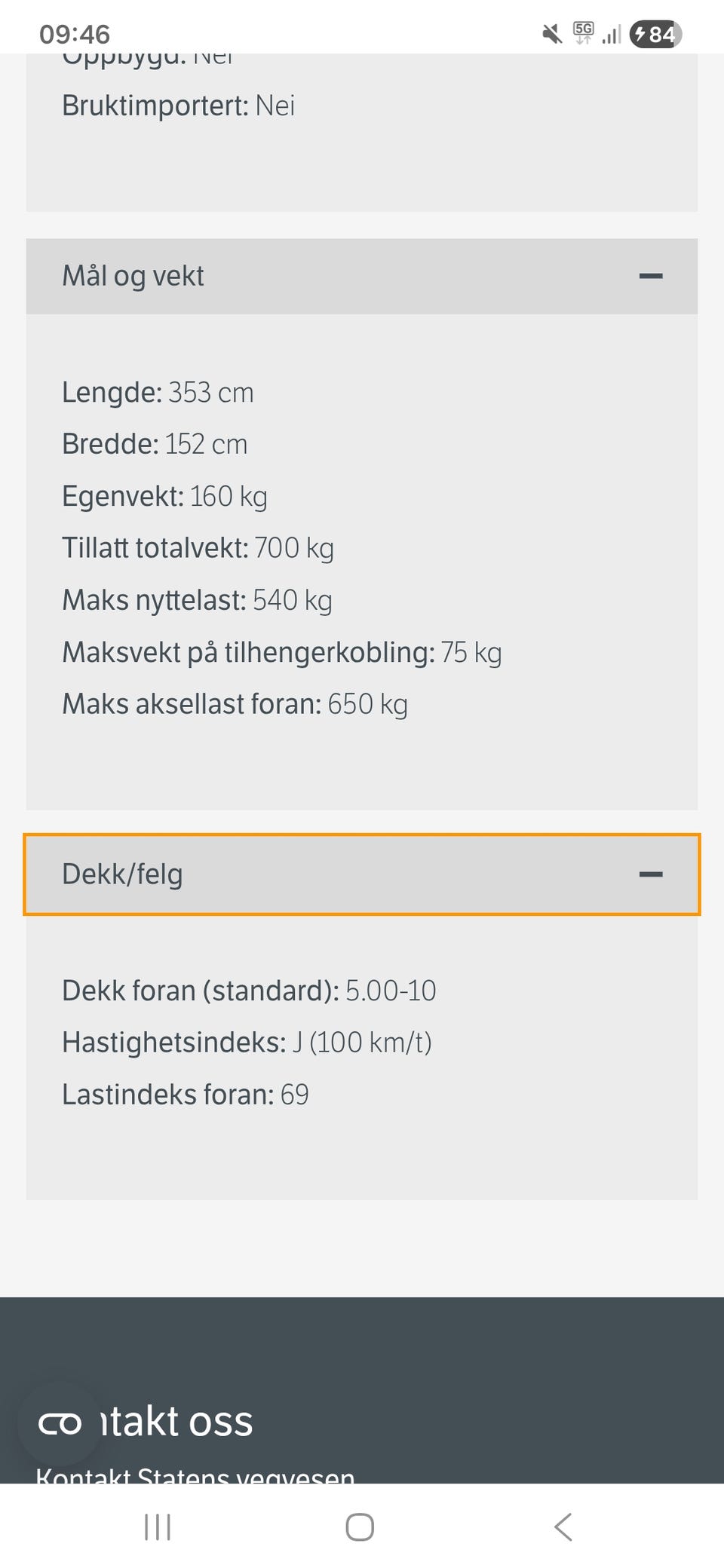Tap the Dekk foran (standard) value 5.00-10

391,991
